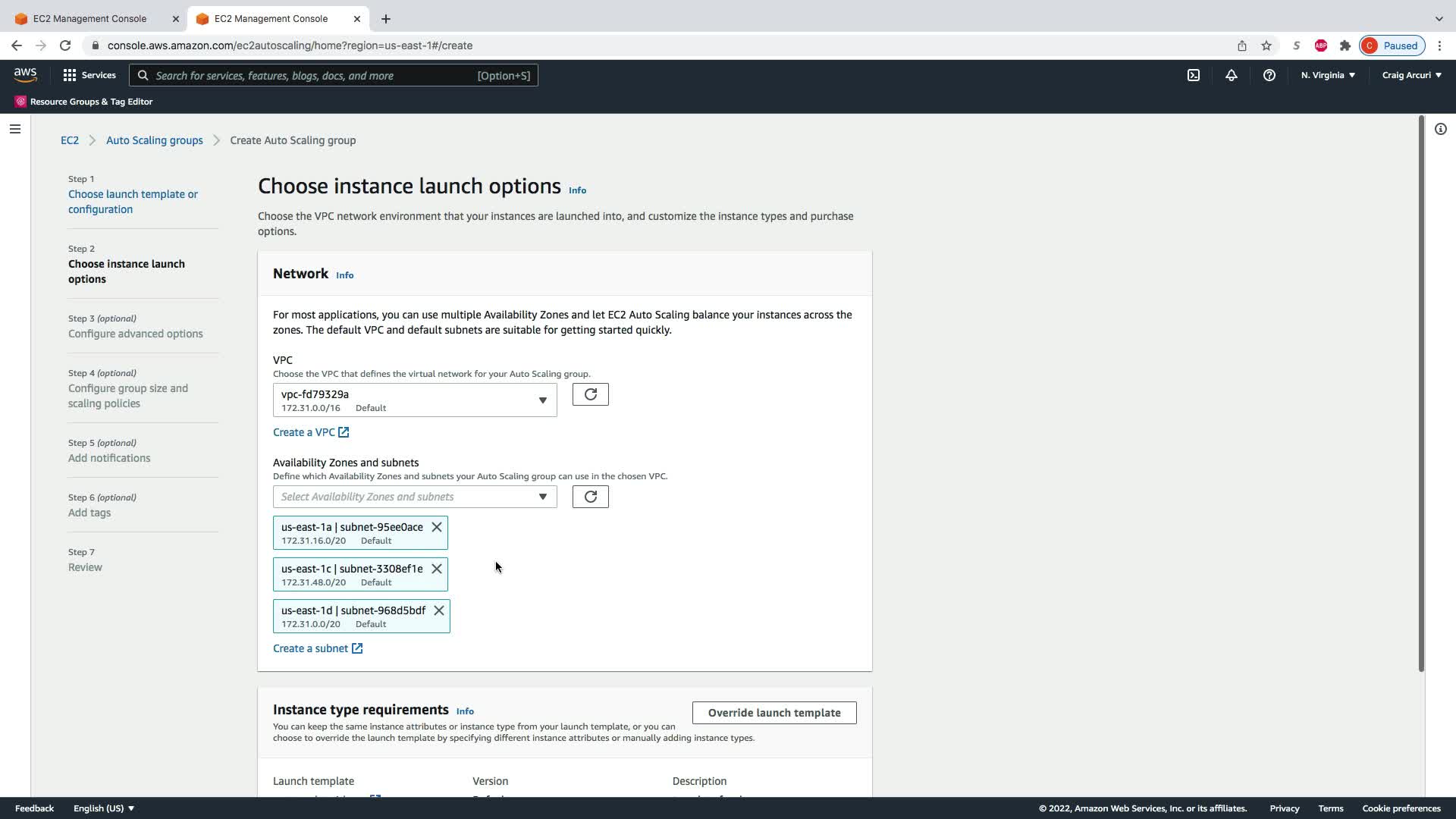
Task: Open the info panel icon at right edge
Action: [x=1440, y=129]
